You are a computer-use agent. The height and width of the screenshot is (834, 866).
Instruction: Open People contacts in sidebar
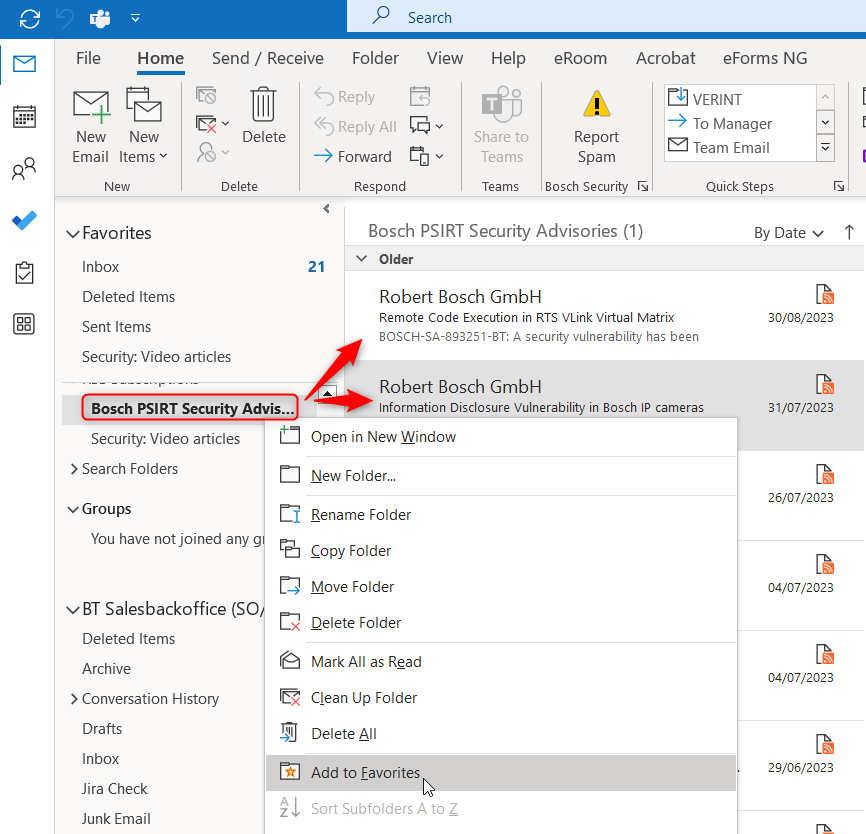[25, 169]
